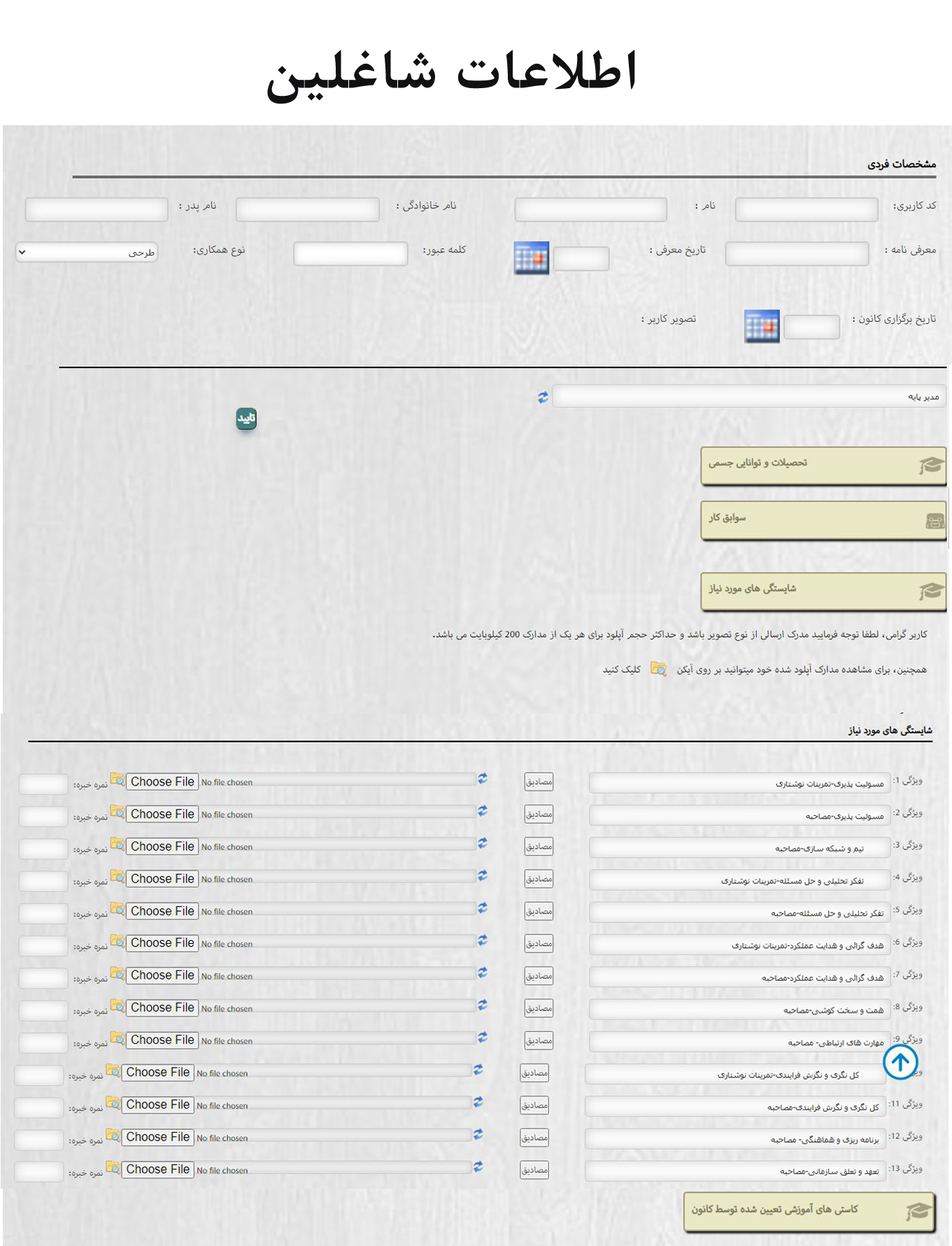Expand the تحصیلات و توانایی جسمی section
Viewport: 952px width, 1246px height.
pos(823,465)
